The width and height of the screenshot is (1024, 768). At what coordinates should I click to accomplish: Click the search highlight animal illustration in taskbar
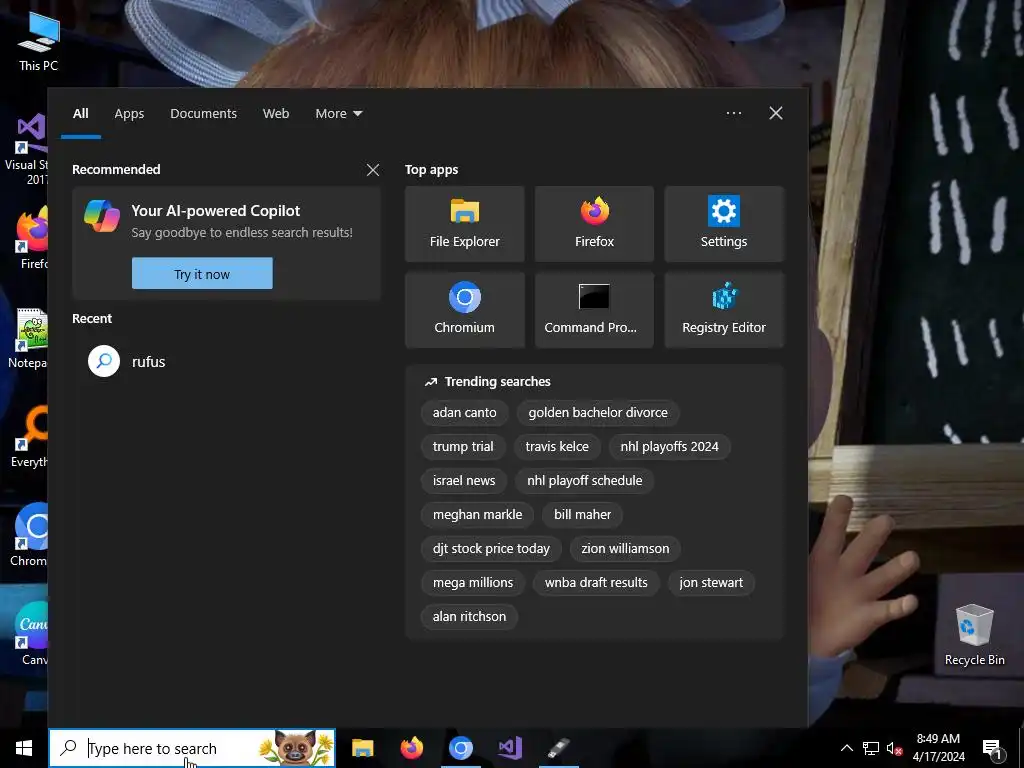295,748
